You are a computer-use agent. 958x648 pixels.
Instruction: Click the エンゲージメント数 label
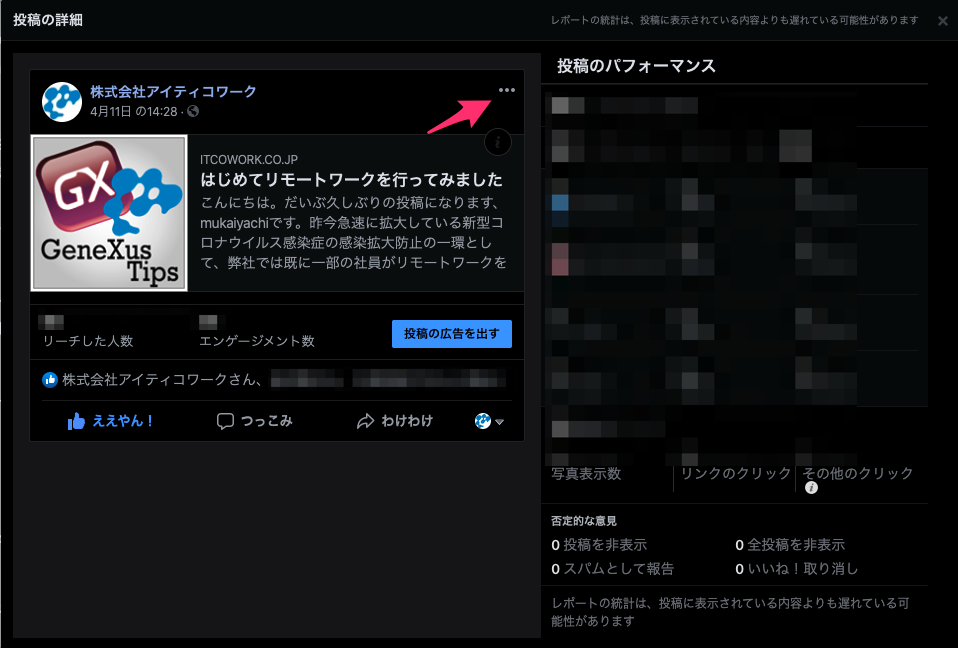pos(257,341)
